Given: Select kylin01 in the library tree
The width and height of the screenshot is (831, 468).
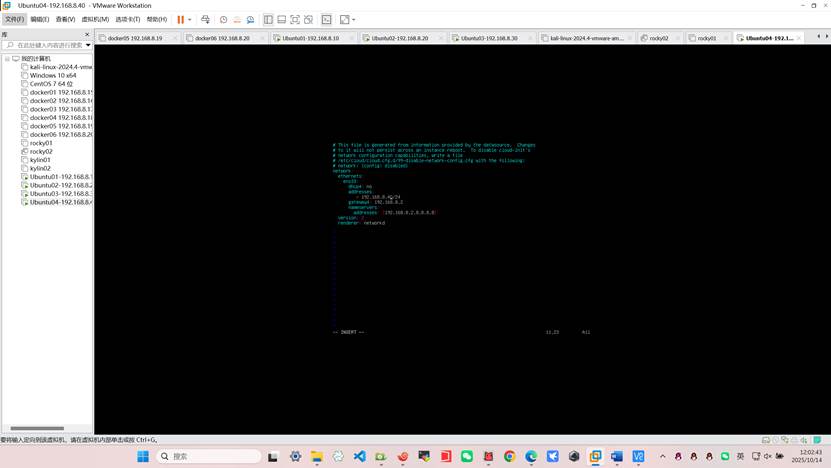Looking at the screenshot, I should point(36,160).
